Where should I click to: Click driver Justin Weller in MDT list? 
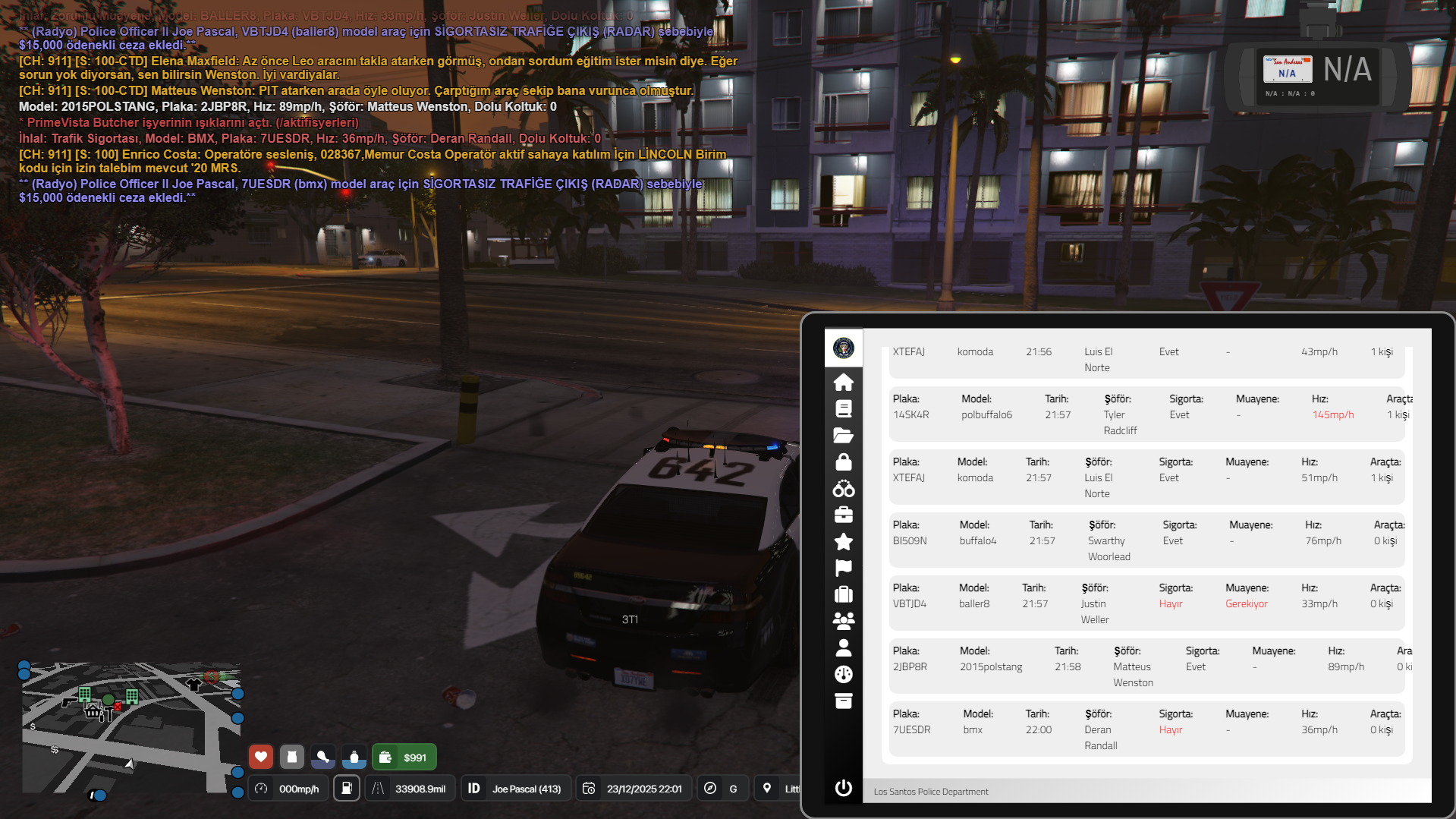coord(1095,612)
